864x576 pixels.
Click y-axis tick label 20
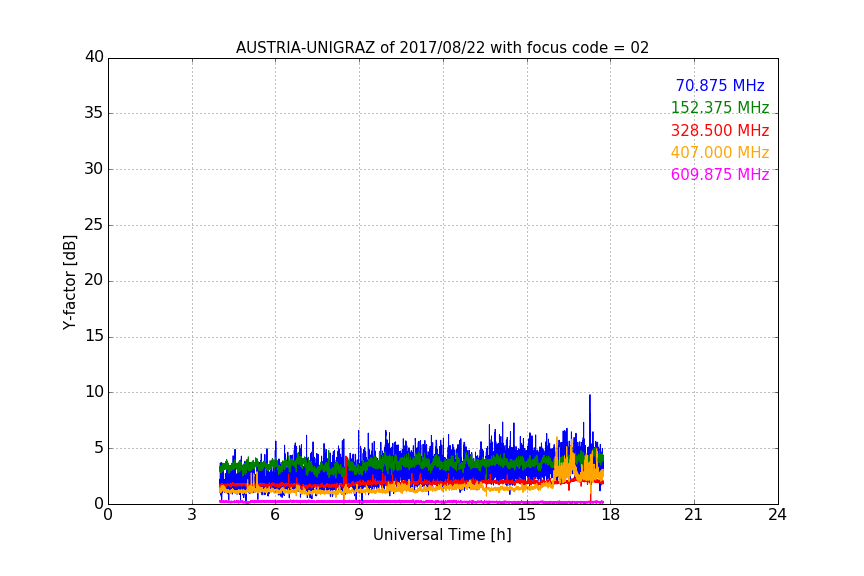click(94, 280)
